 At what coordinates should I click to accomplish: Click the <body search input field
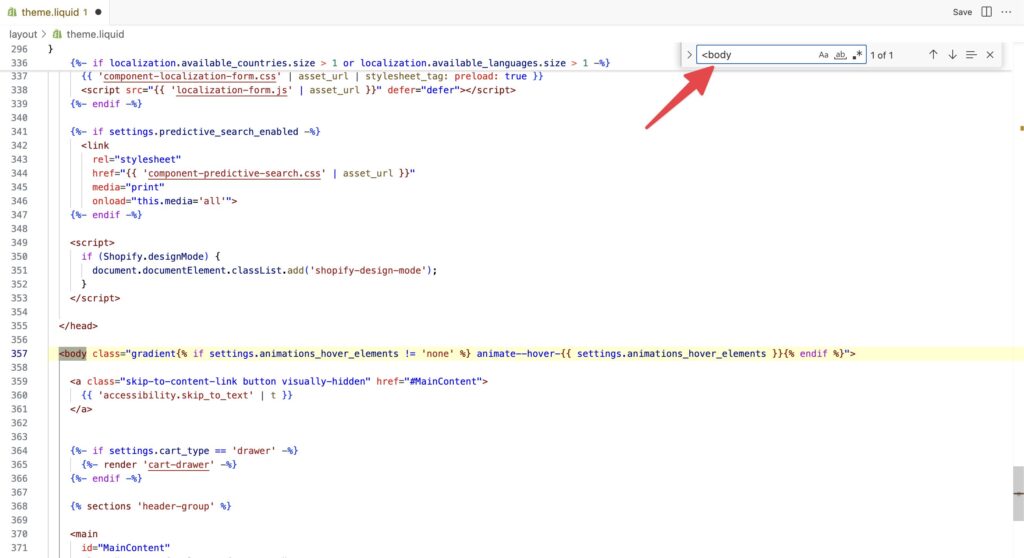(756, 55)
